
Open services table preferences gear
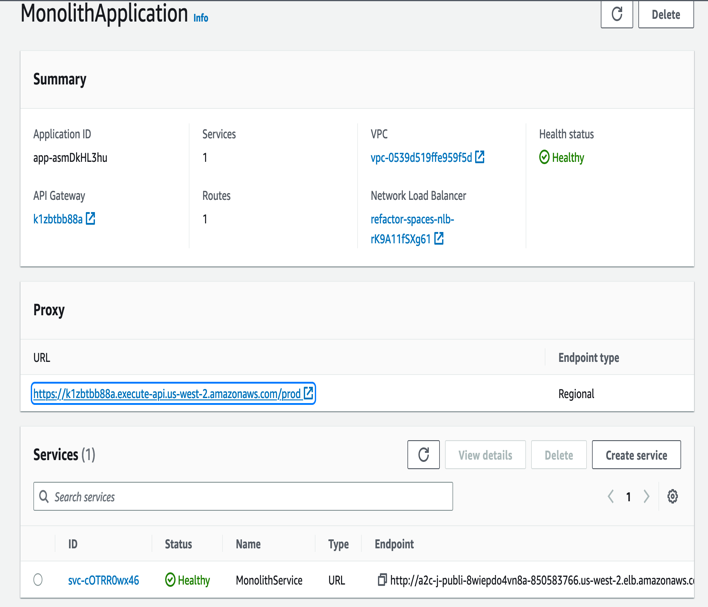click(672, 496)
